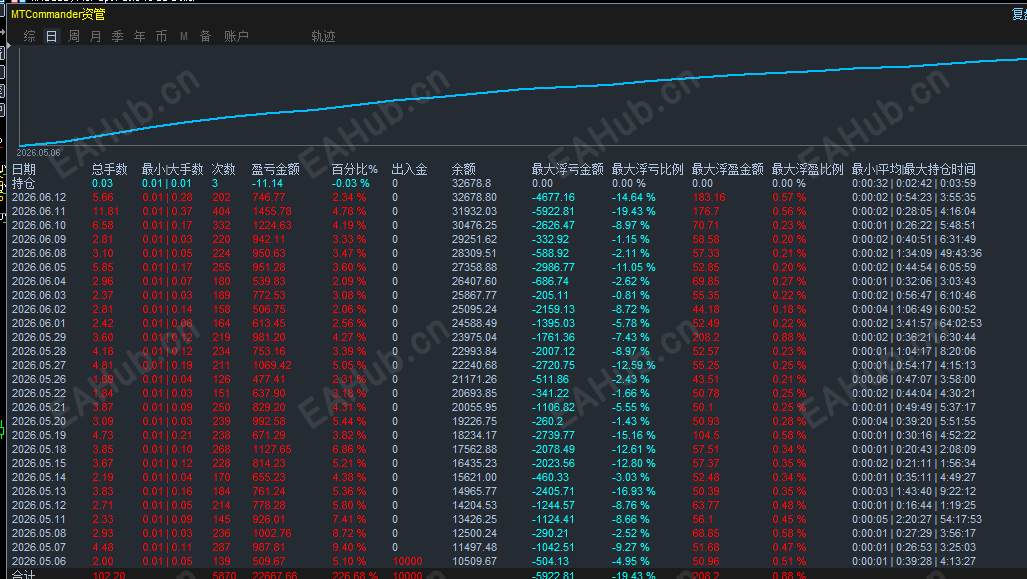Open the 月 monthly tab
Viewport: 1027px width, 579px height.
click(96, 37)
